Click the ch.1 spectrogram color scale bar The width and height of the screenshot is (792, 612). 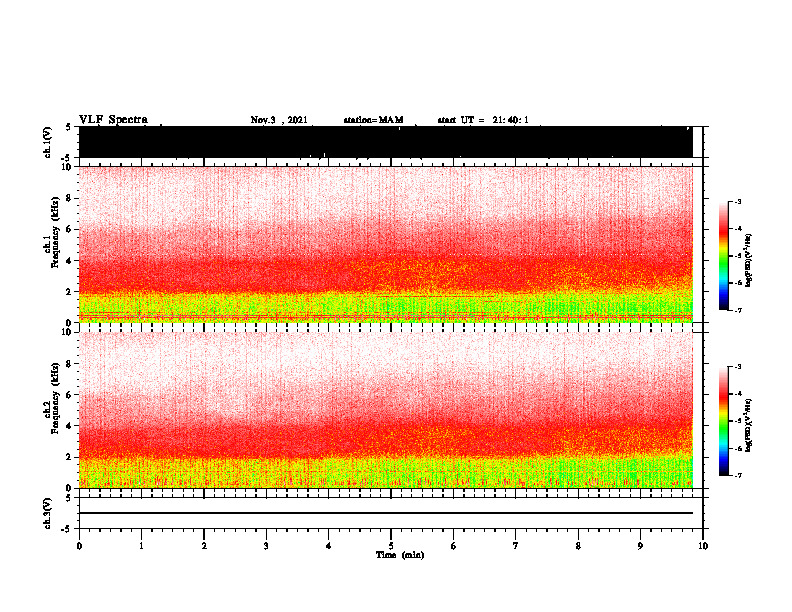724,256
